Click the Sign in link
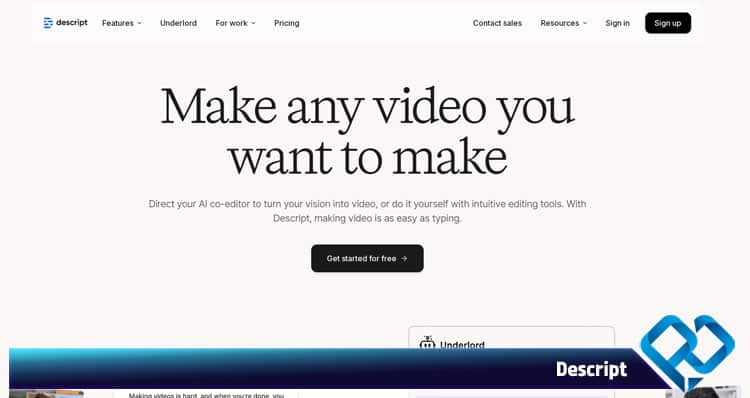The image size is (750, 398). 618,23
